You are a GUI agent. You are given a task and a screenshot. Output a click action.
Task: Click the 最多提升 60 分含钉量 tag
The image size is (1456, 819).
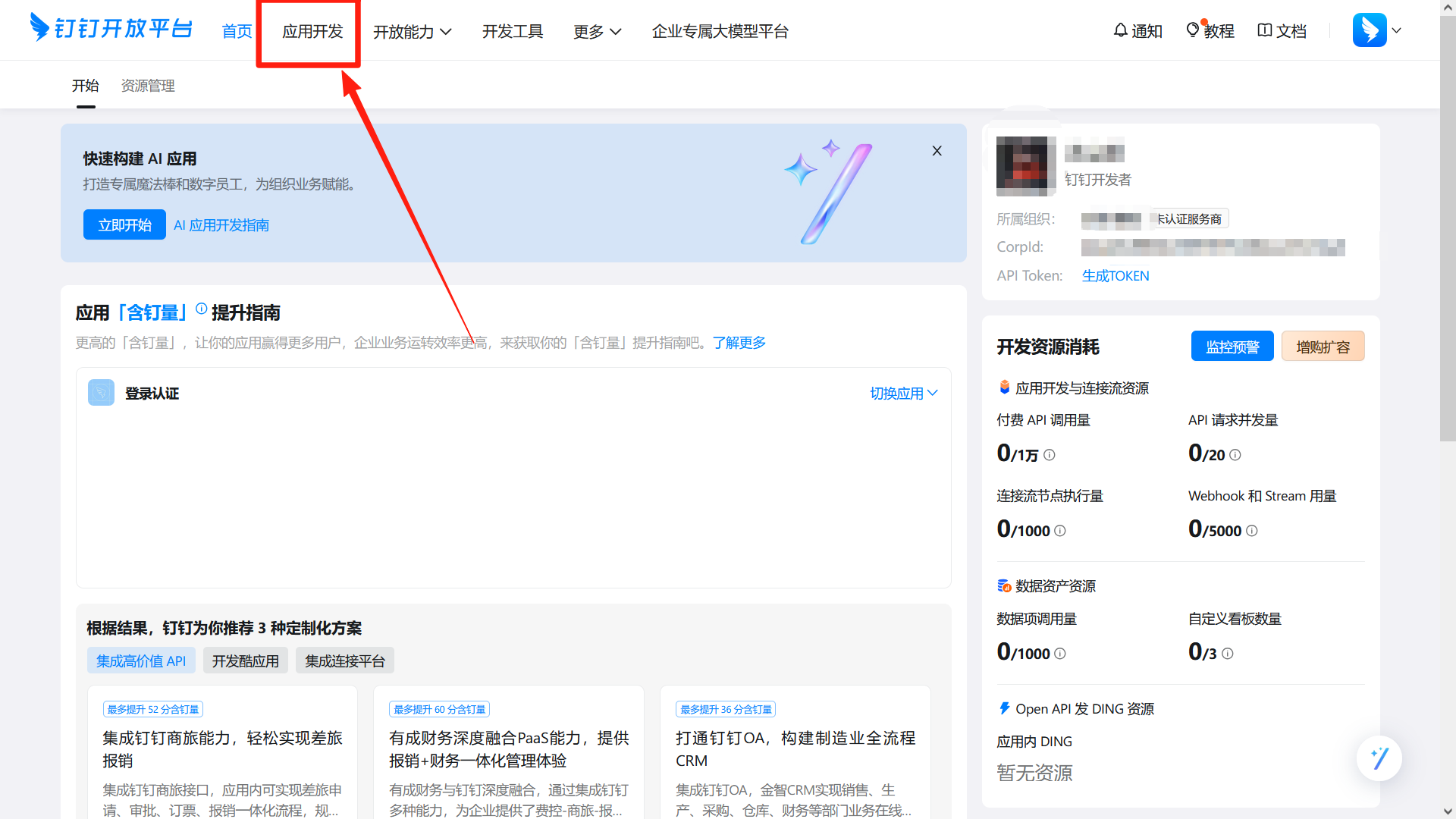tap(440, 710)
